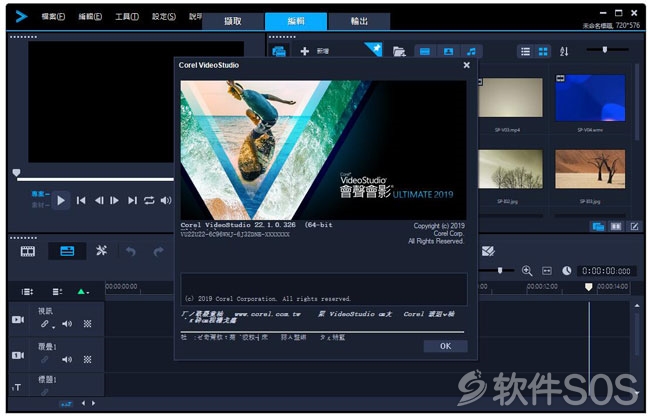Toggle ripple editing on the video track
The width and height of the screenshot is (650, 416).
coord(45,324)
